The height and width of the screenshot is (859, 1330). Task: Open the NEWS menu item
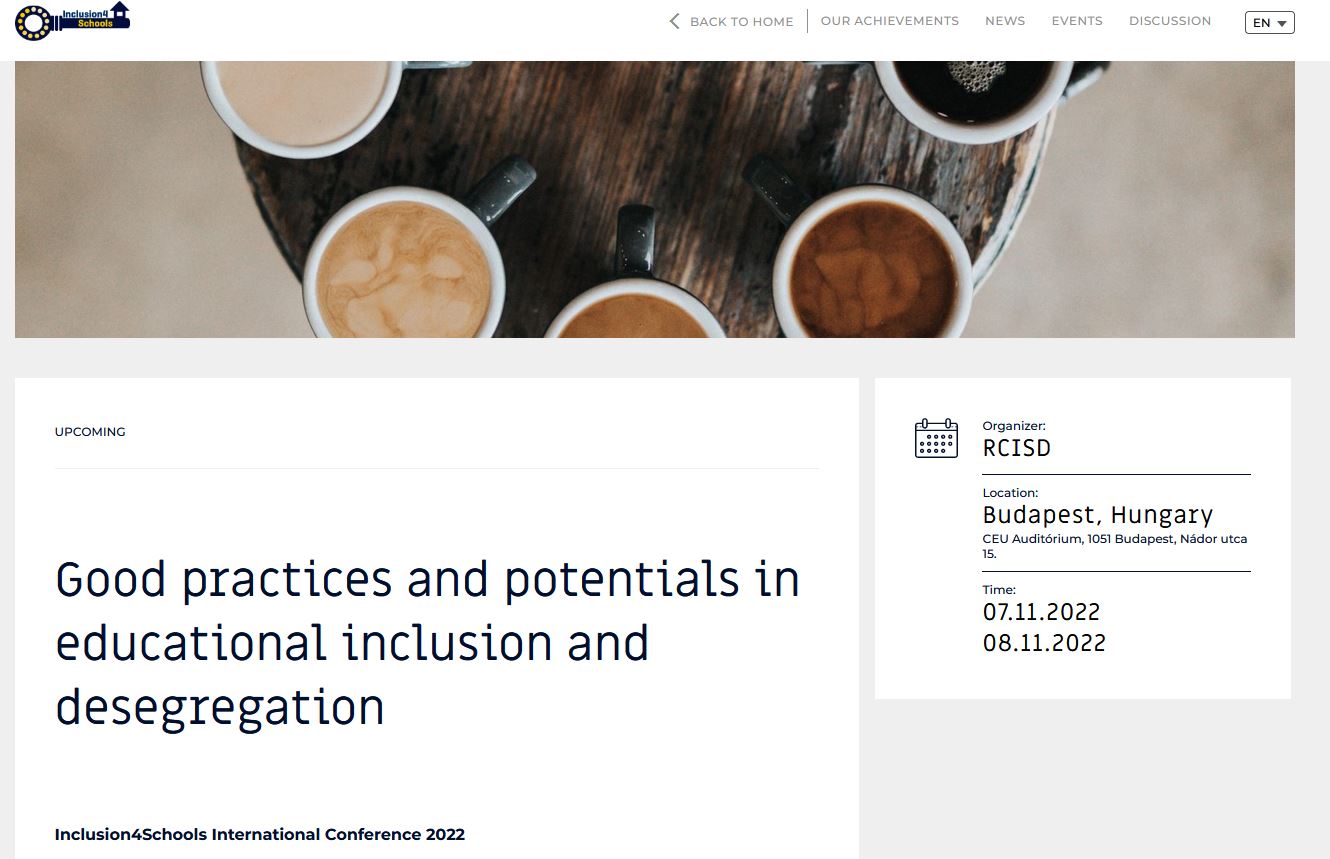1005,21
